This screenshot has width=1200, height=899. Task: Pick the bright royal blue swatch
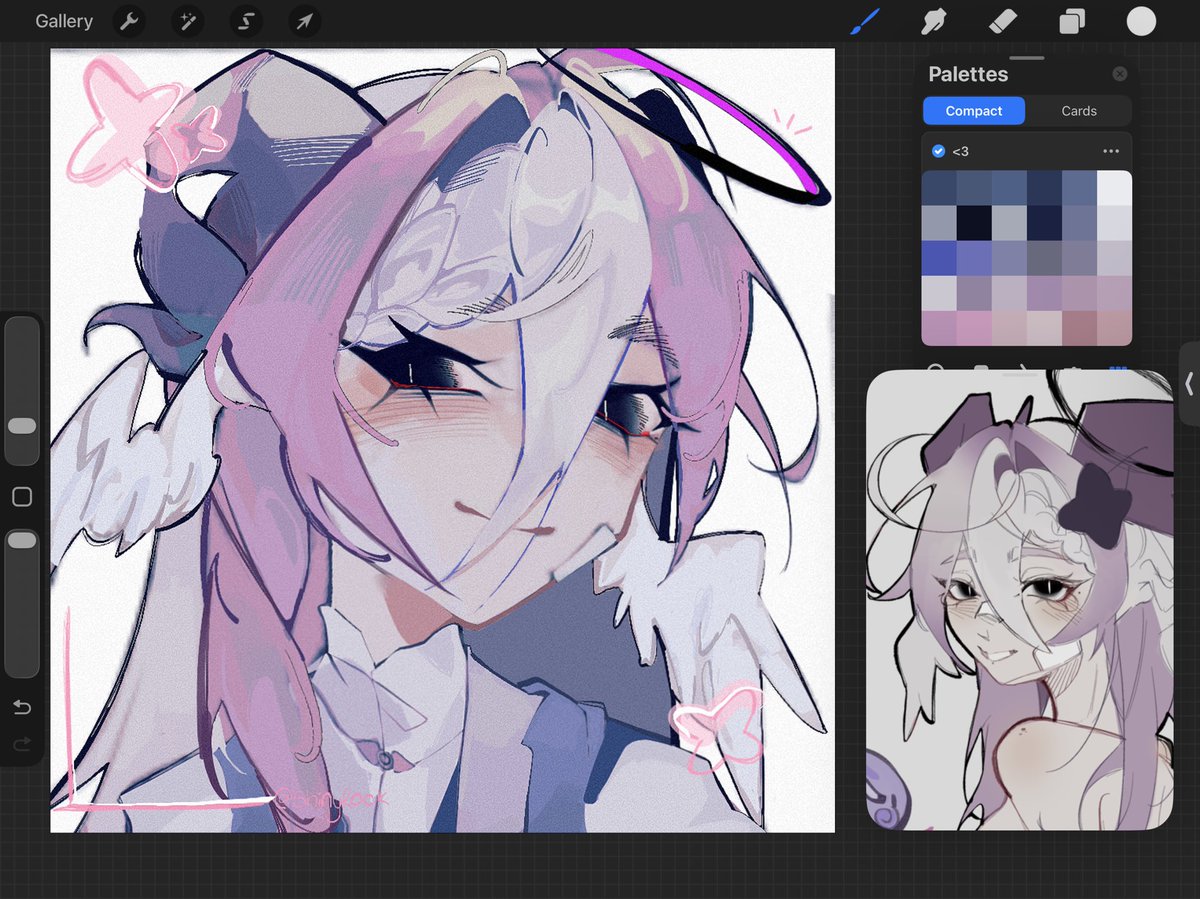point(938,258)
